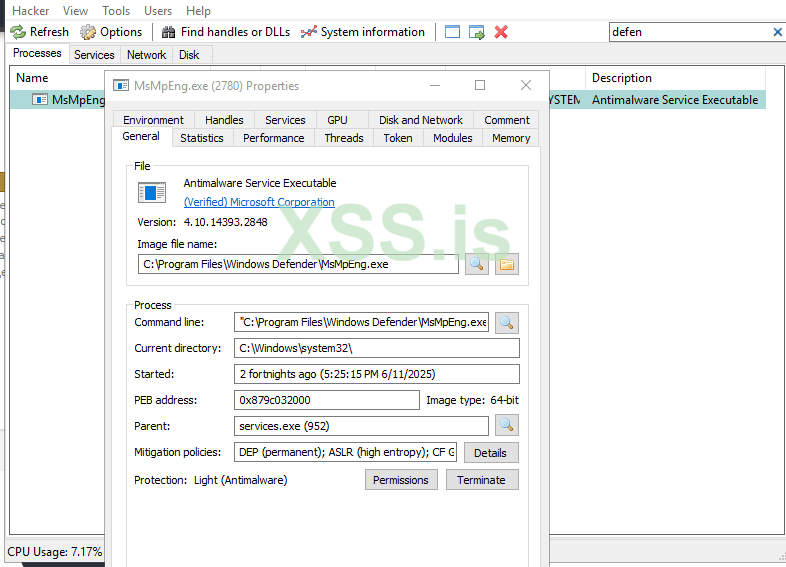The width and height of the screenshot is (786, 567).
Task: Open the Disk and Network tab
Action: click(x=421, y=120)
